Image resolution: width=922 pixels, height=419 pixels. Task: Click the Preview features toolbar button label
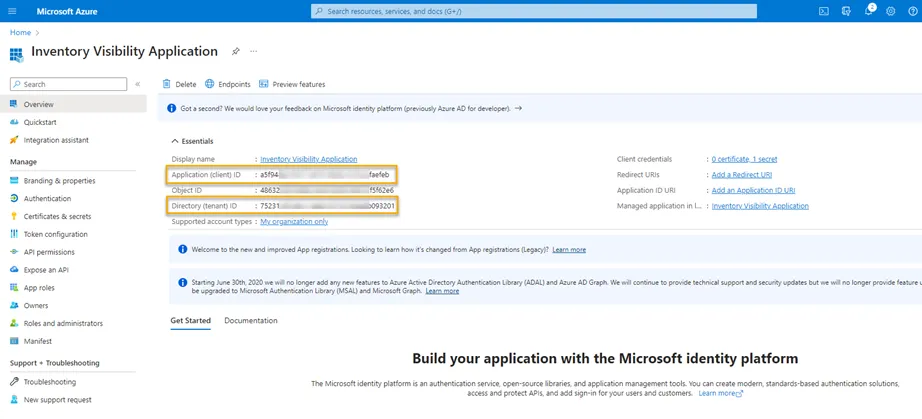299,84
